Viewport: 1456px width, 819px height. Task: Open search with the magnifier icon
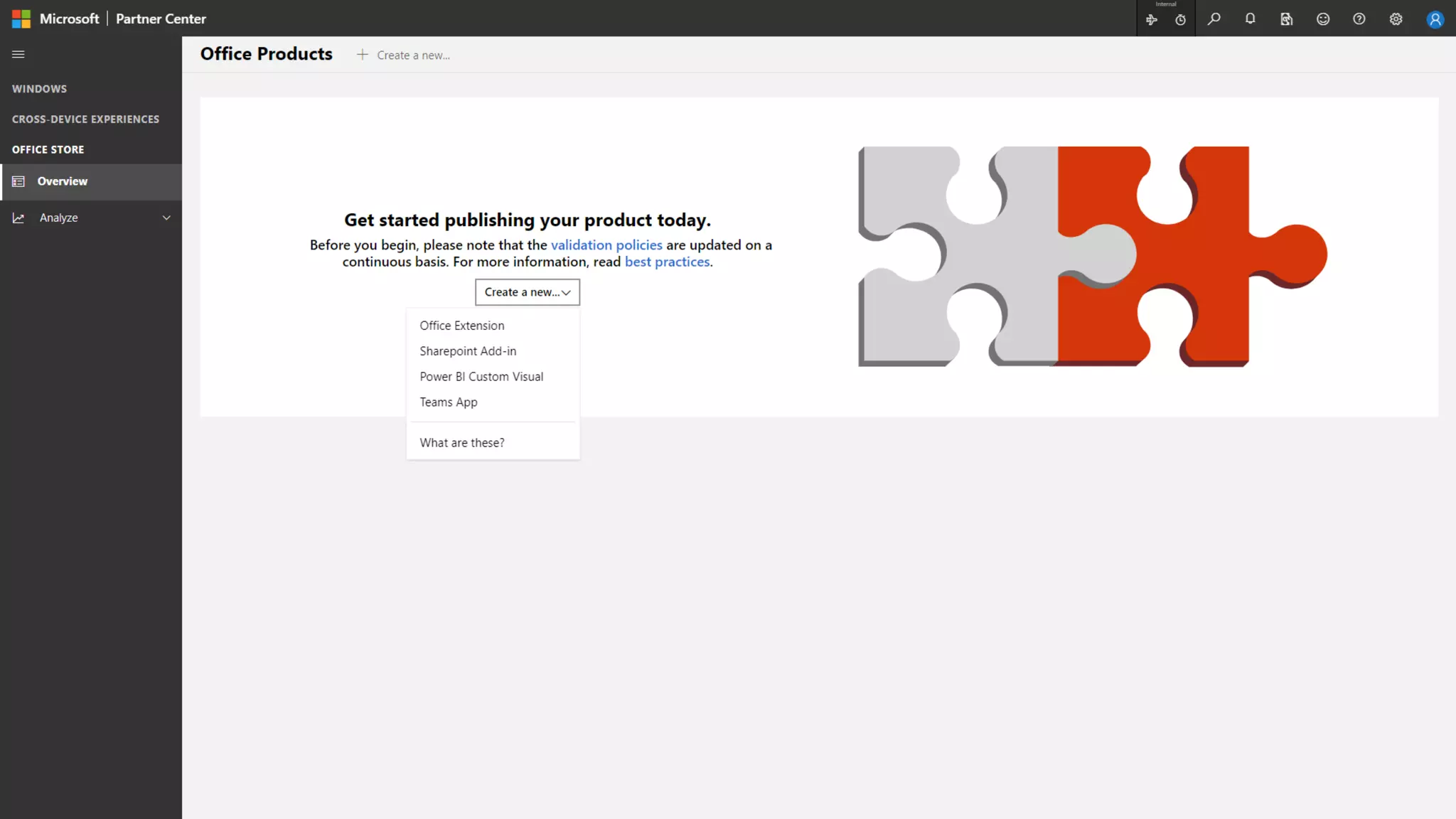pyautogui.click(x=1214, y=19)
